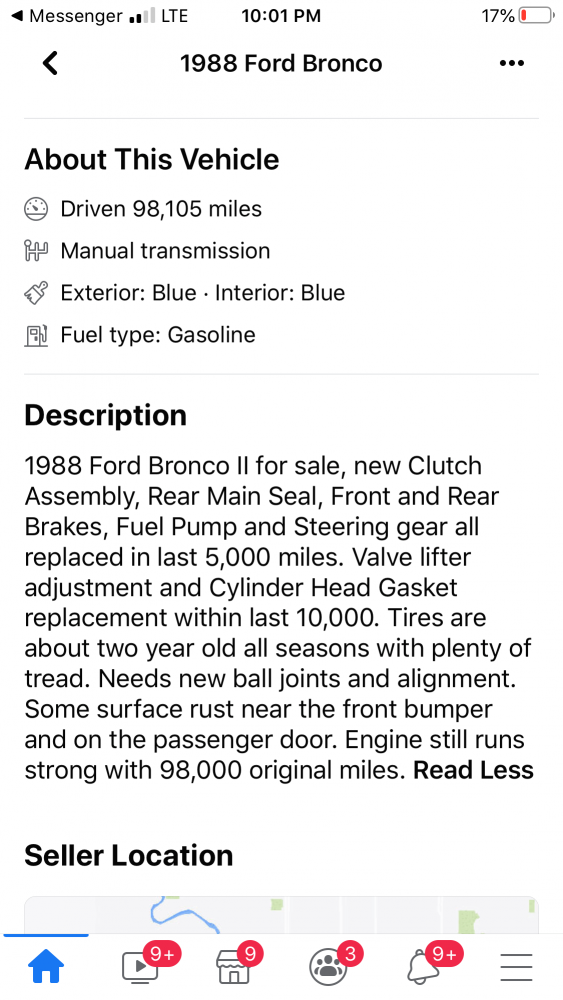Screen dimensions: 563x1000
Task: Open the Groups tab icon
Action: pos(328,966)
